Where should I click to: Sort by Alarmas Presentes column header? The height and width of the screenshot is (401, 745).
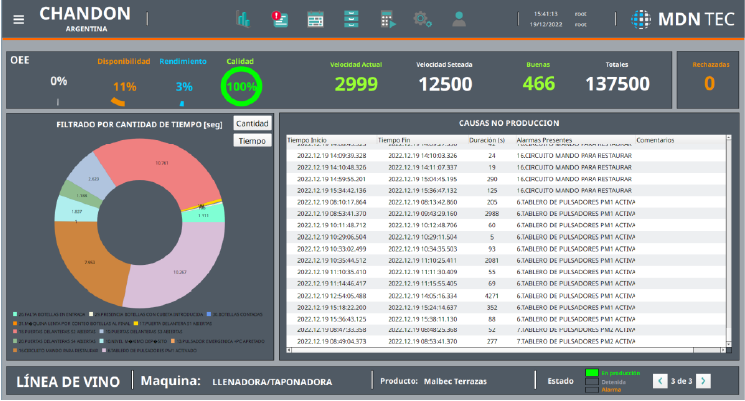[x=575, y=140]
